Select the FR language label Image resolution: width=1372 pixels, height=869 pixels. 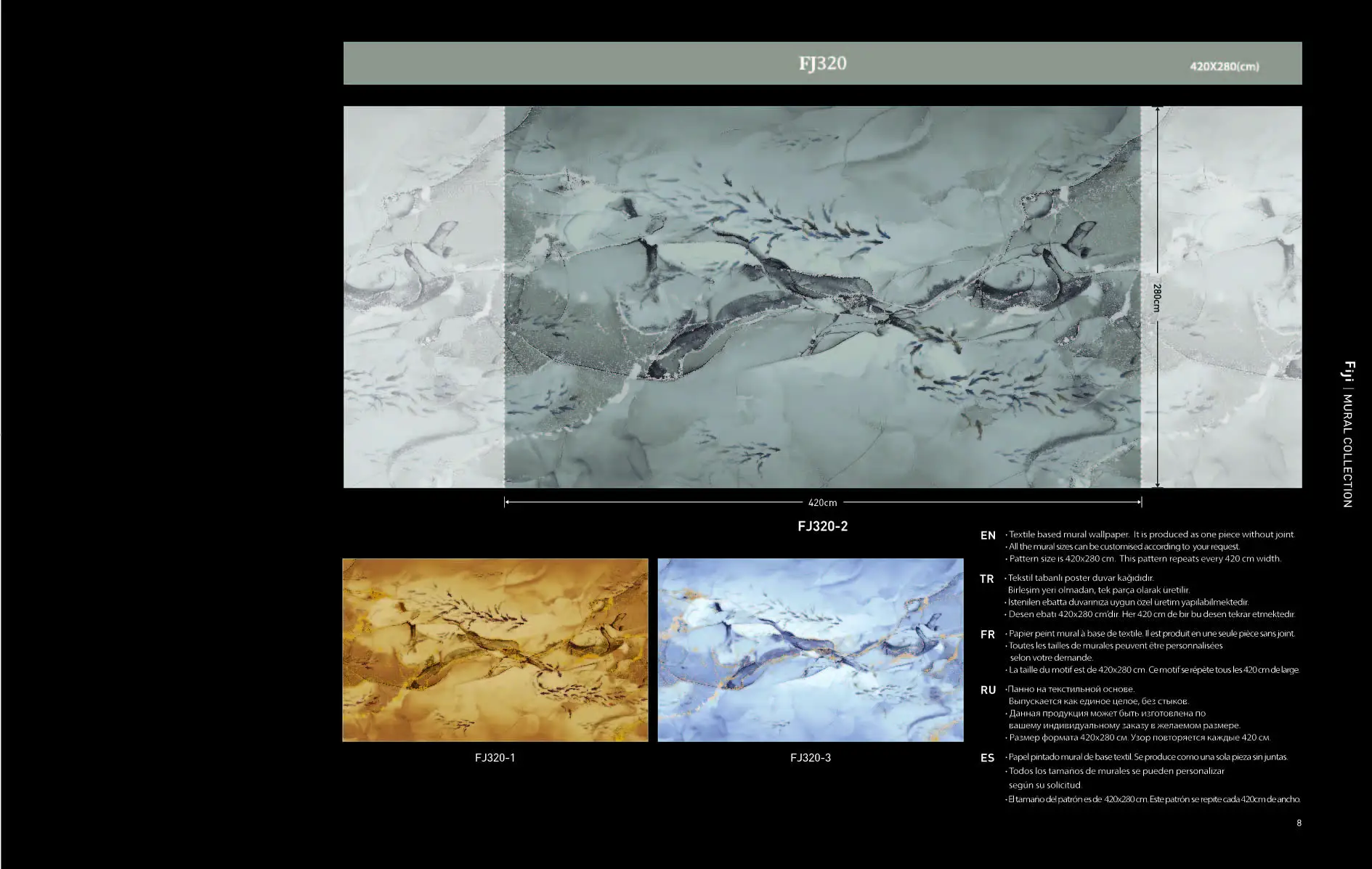[x=987, y=635]
